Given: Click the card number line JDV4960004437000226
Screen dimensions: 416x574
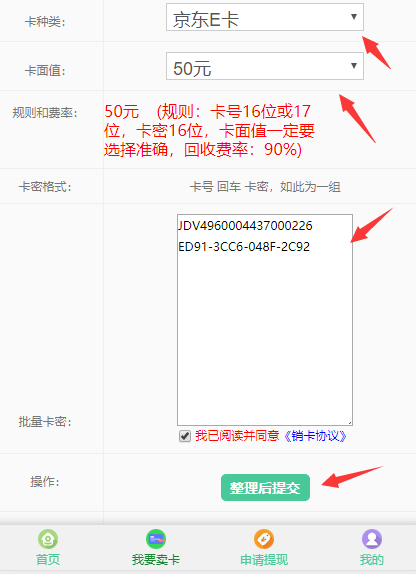Looking at the screenshot, I should 245,226.
